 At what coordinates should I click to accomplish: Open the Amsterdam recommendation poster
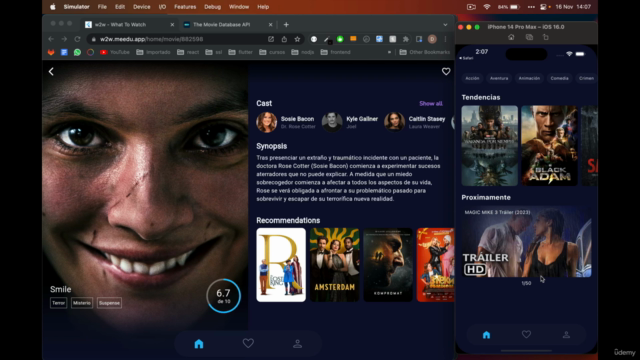(334, 264)
